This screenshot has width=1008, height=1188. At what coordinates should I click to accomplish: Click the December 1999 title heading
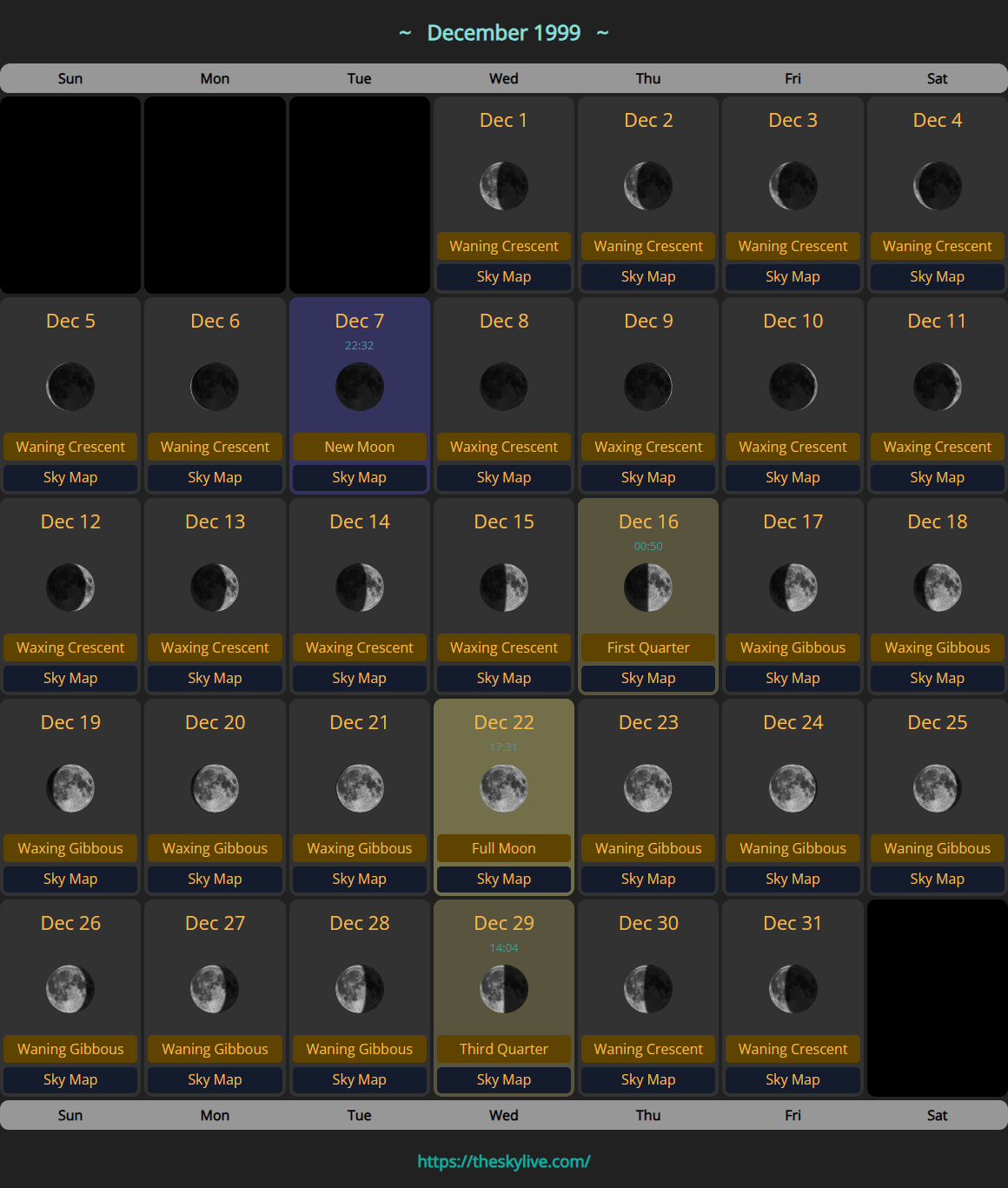(503, 33)
